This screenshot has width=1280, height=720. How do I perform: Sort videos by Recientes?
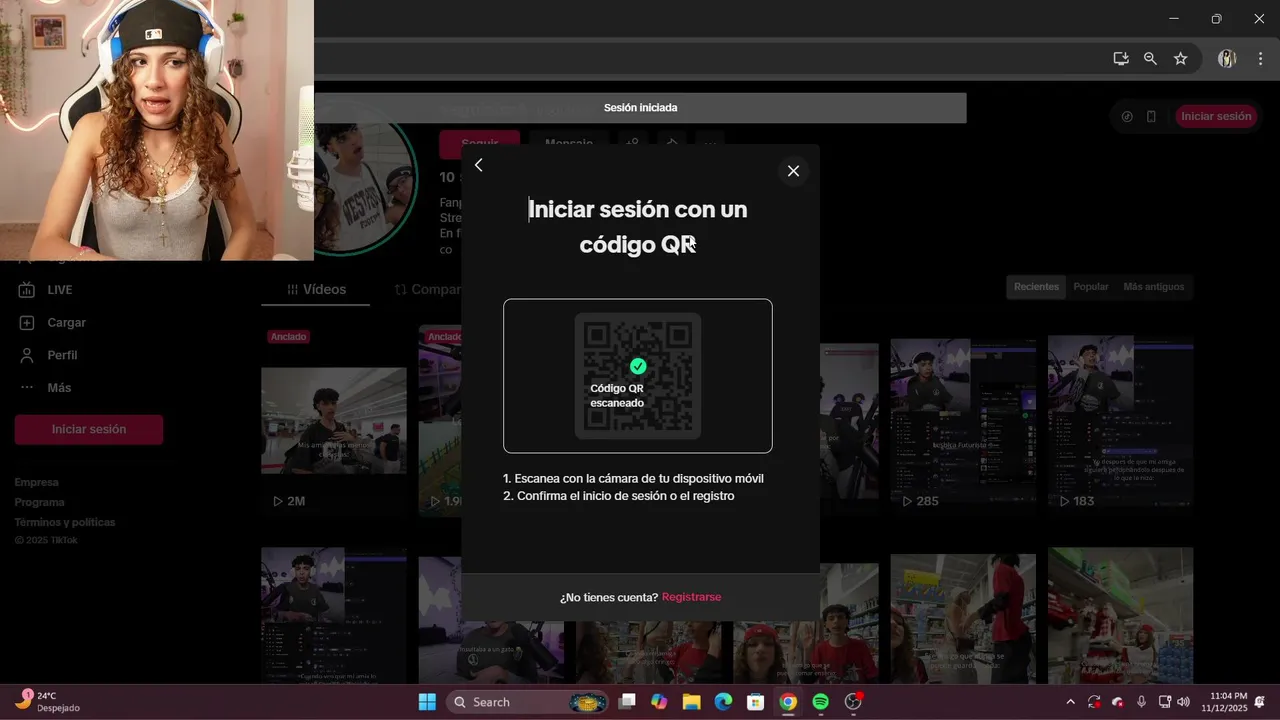pos(1036,287)
